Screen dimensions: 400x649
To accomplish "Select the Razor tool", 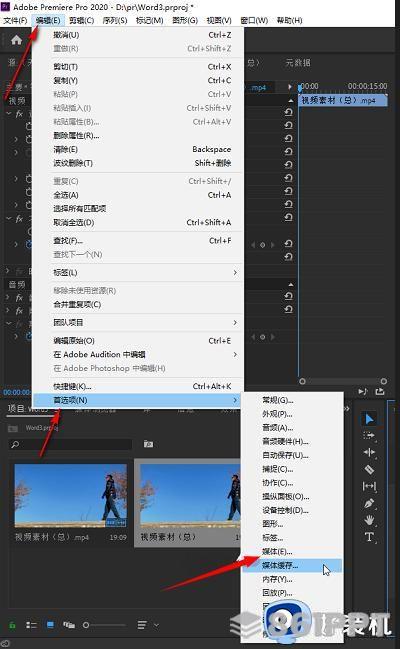I will (369, 469).
